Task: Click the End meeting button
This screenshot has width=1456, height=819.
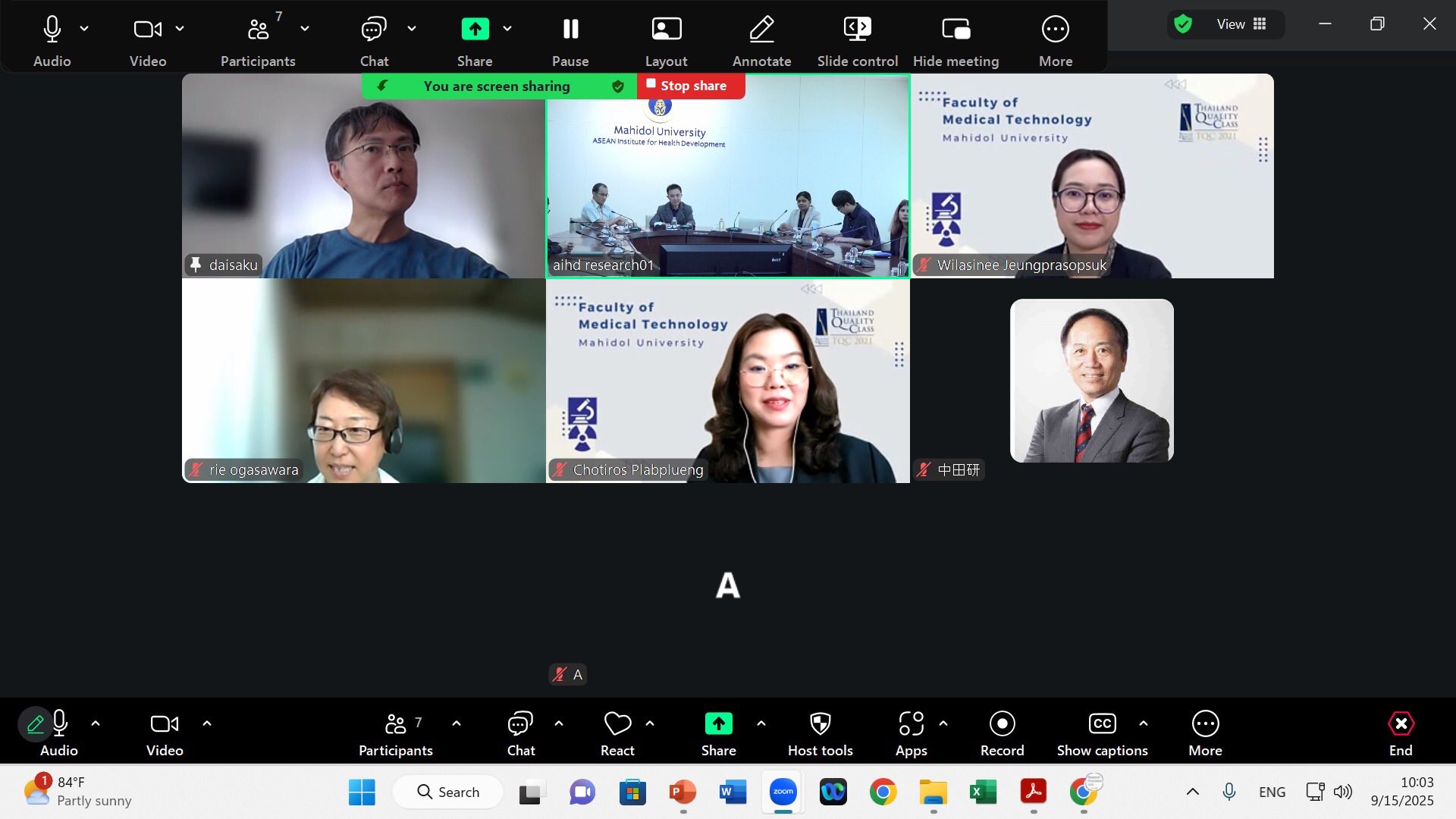Action: pos(1400,724)
